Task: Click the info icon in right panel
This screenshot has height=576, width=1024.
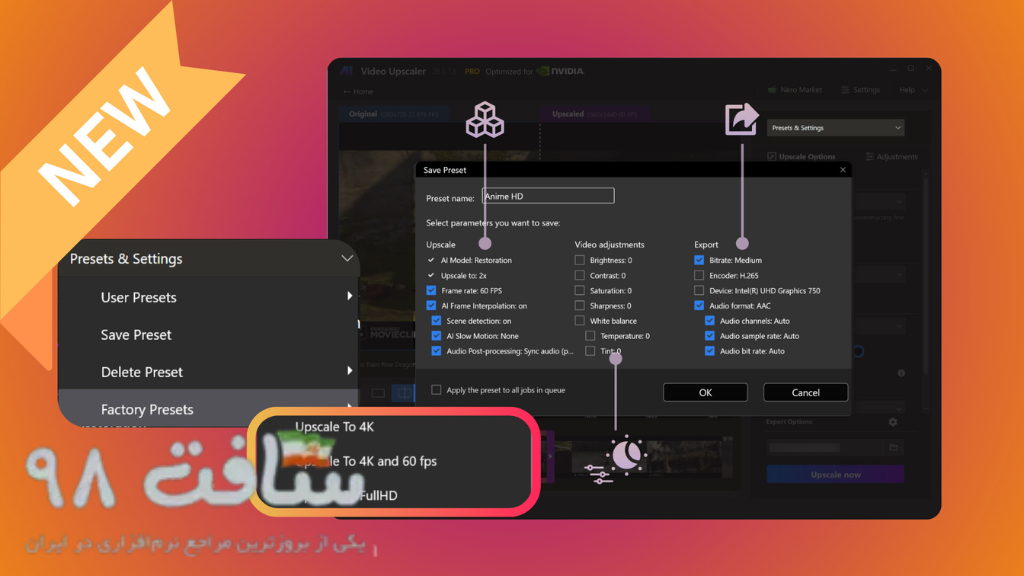Action: 901,373
